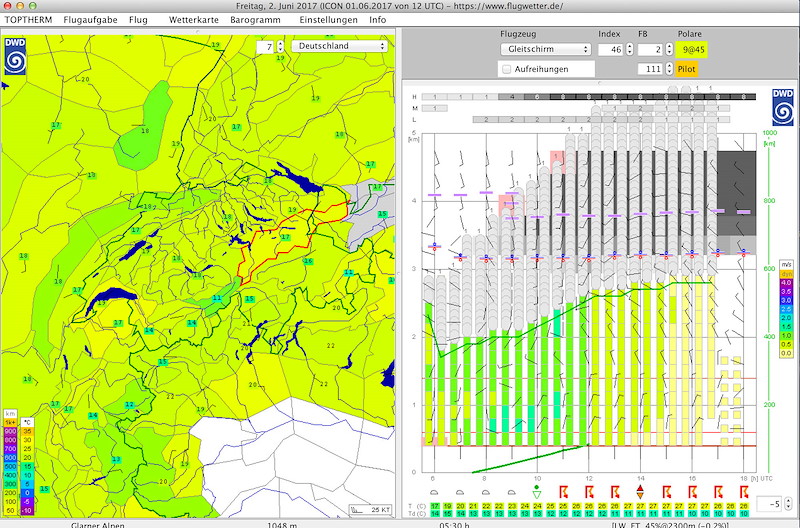Click the red-orange triangle symbol at 14 UTC
Viewport: 800px width, 528px height.
coord(640,491)
